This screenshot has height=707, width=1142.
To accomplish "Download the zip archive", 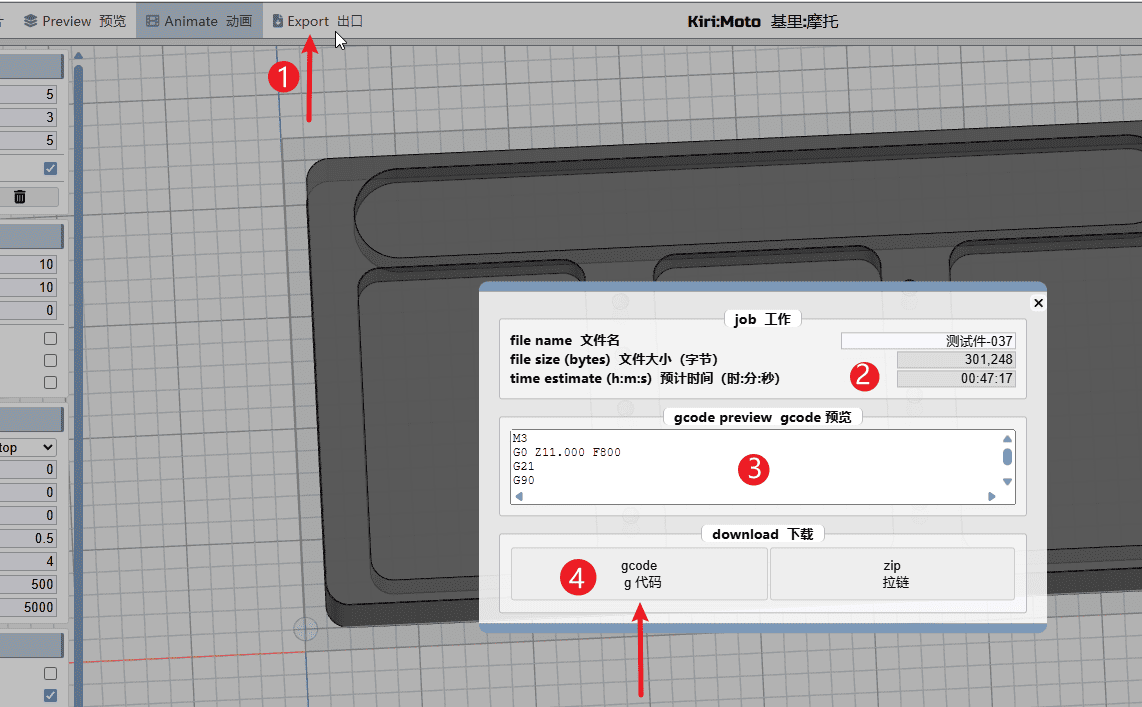I will click(x=892, y=574).
